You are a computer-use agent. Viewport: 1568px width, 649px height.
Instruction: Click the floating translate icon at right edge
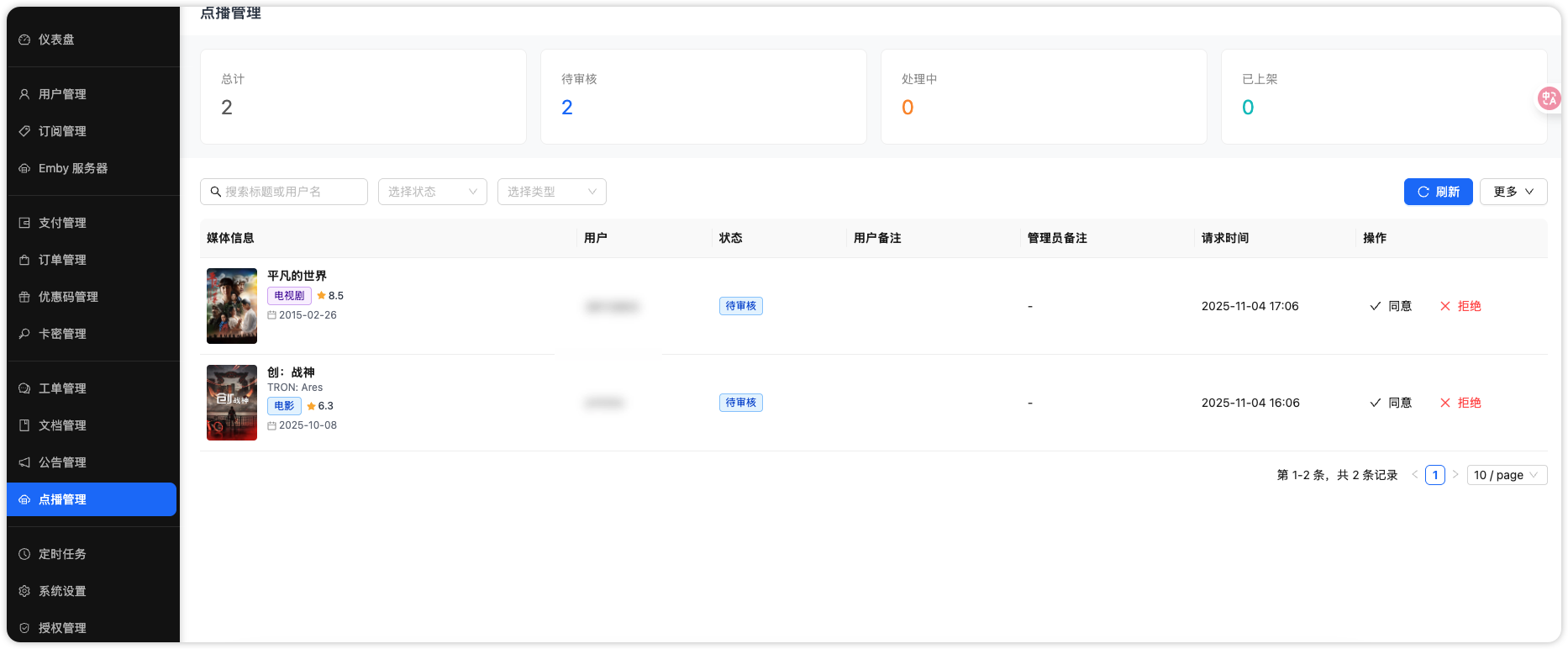[x=1549, y=98]
